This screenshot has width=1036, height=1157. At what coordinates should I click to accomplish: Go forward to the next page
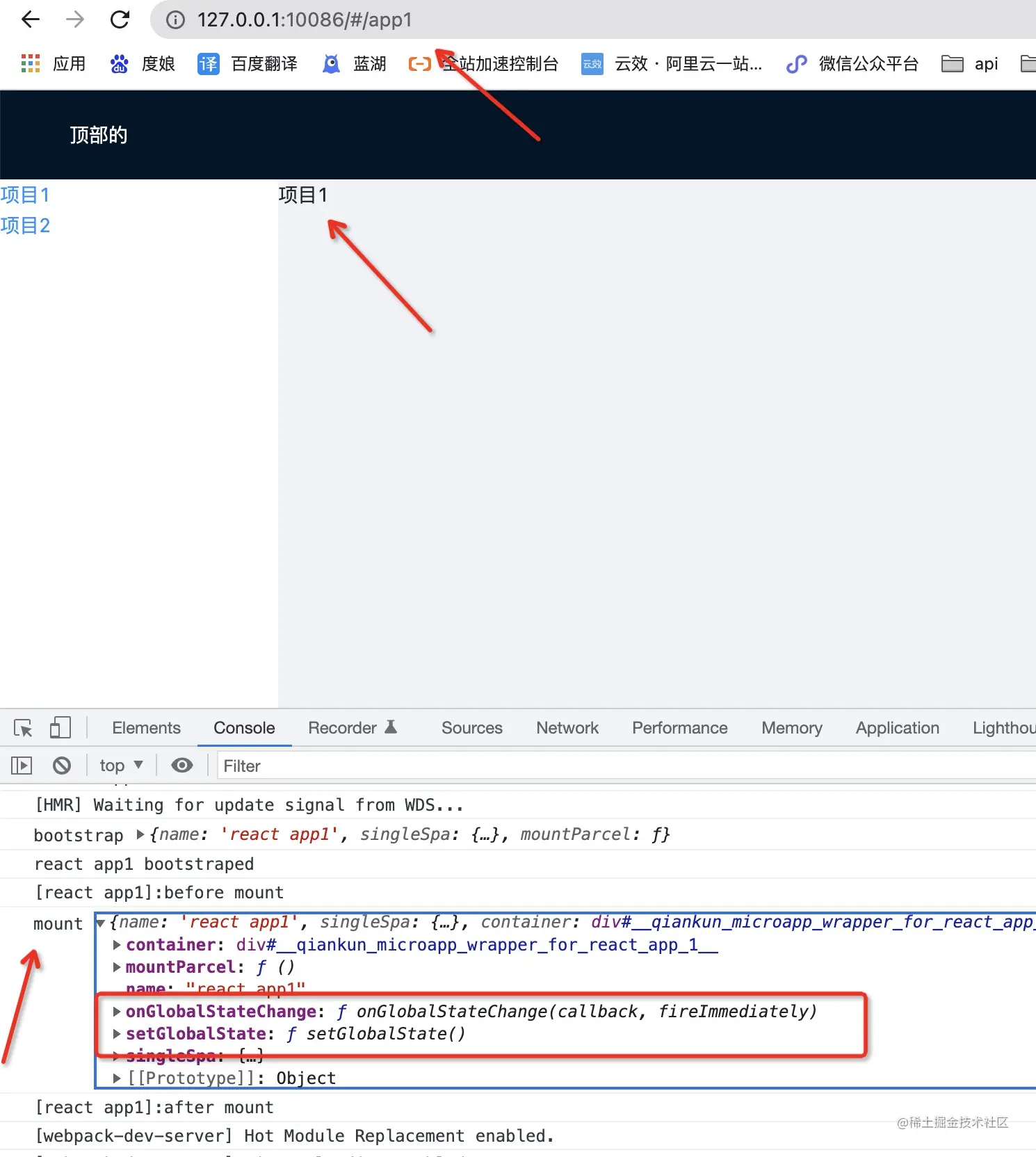coord(75,19)
